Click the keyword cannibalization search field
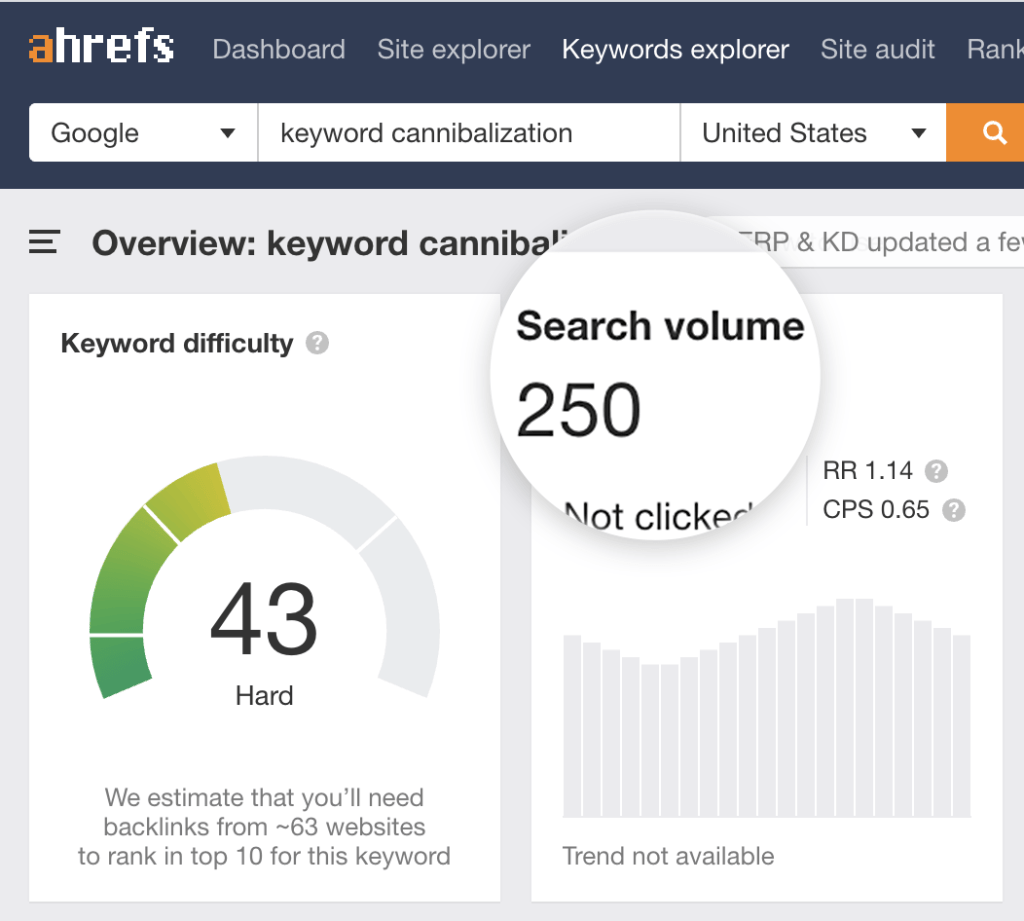 468,133
